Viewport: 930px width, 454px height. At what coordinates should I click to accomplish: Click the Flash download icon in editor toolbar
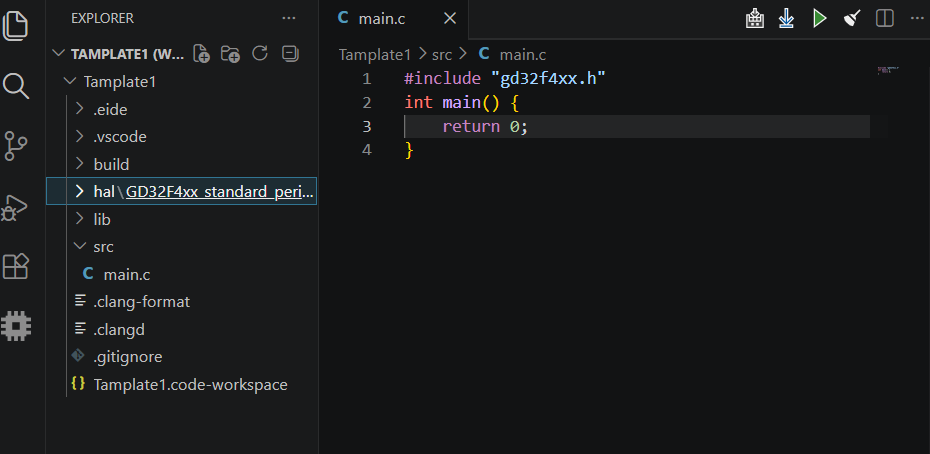tap(786, 18)
